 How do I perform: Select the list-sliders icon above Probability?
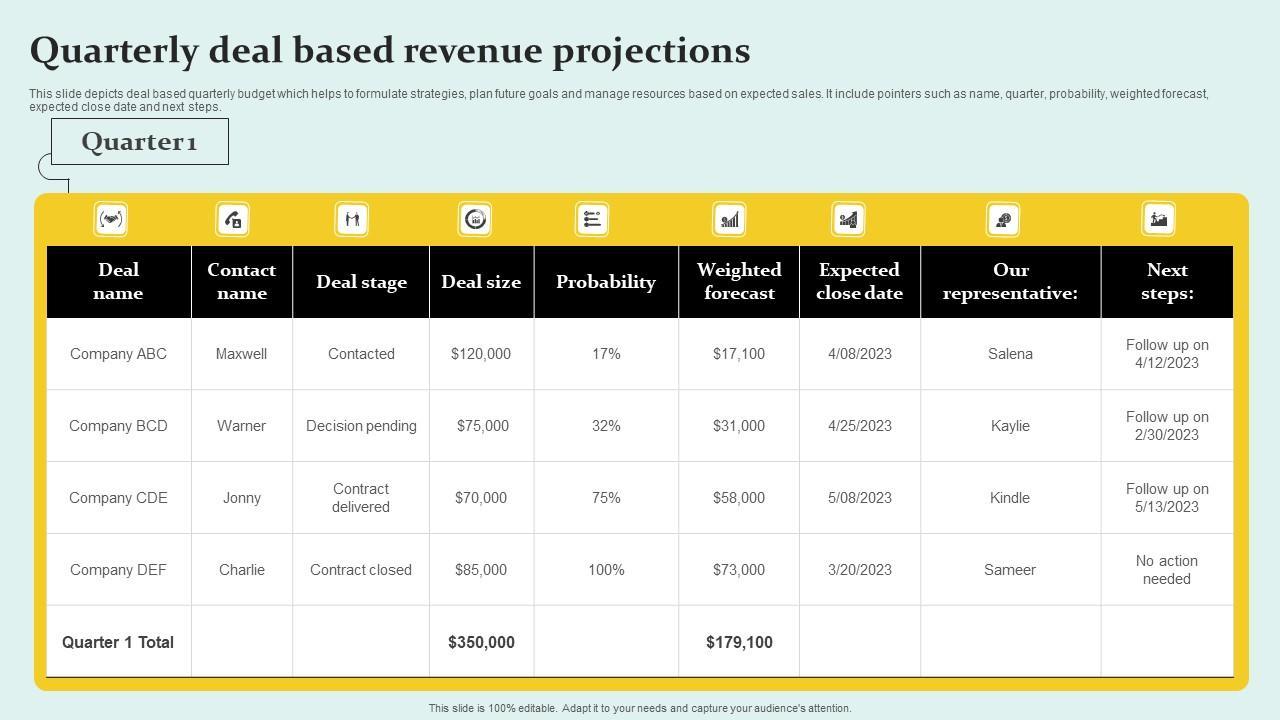click(592, 219)
